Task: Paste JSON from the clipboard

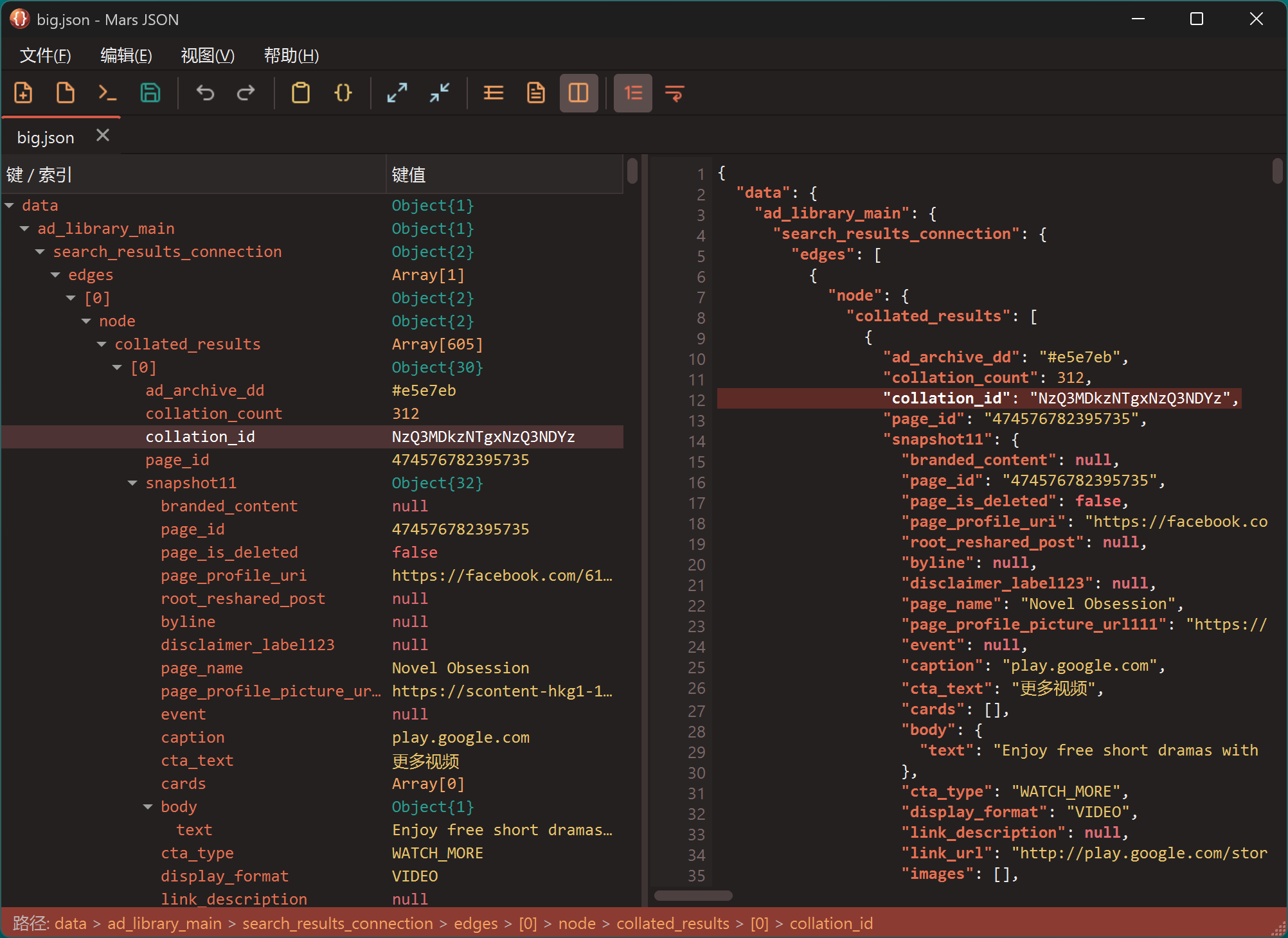Action: pyautogui.click(x=301, y=93)
